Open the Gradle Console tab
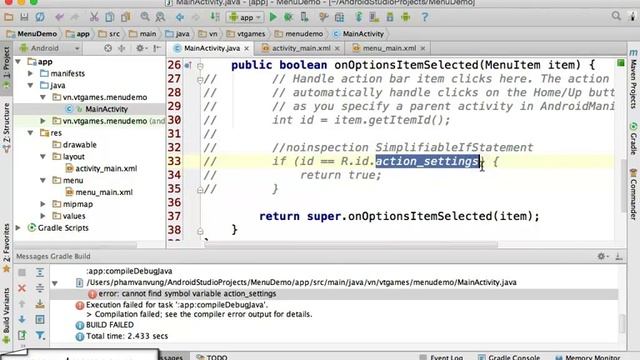The height and width of the screenshot is (360, 640). click(x=509, y=357)
